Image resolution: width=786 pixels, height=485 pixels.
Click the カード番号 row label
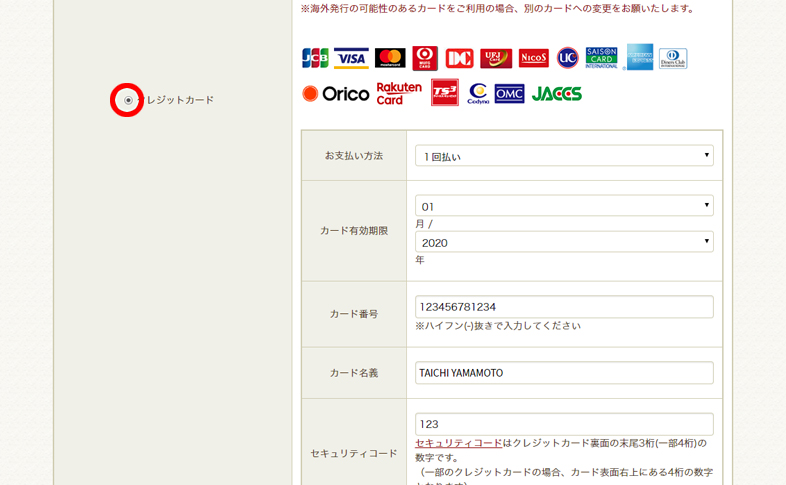[x=354, y=314]
